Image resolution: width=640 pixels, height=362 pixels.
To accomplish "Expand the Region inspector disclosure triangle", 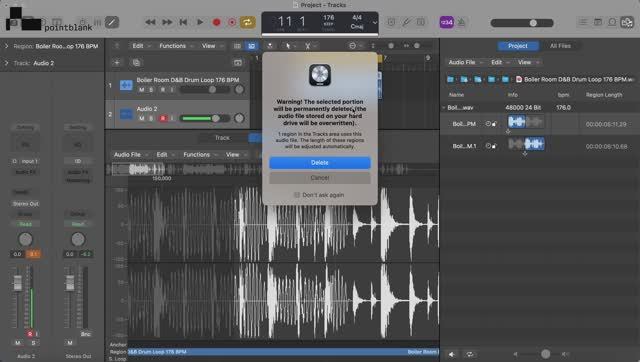I will (6, 46).
